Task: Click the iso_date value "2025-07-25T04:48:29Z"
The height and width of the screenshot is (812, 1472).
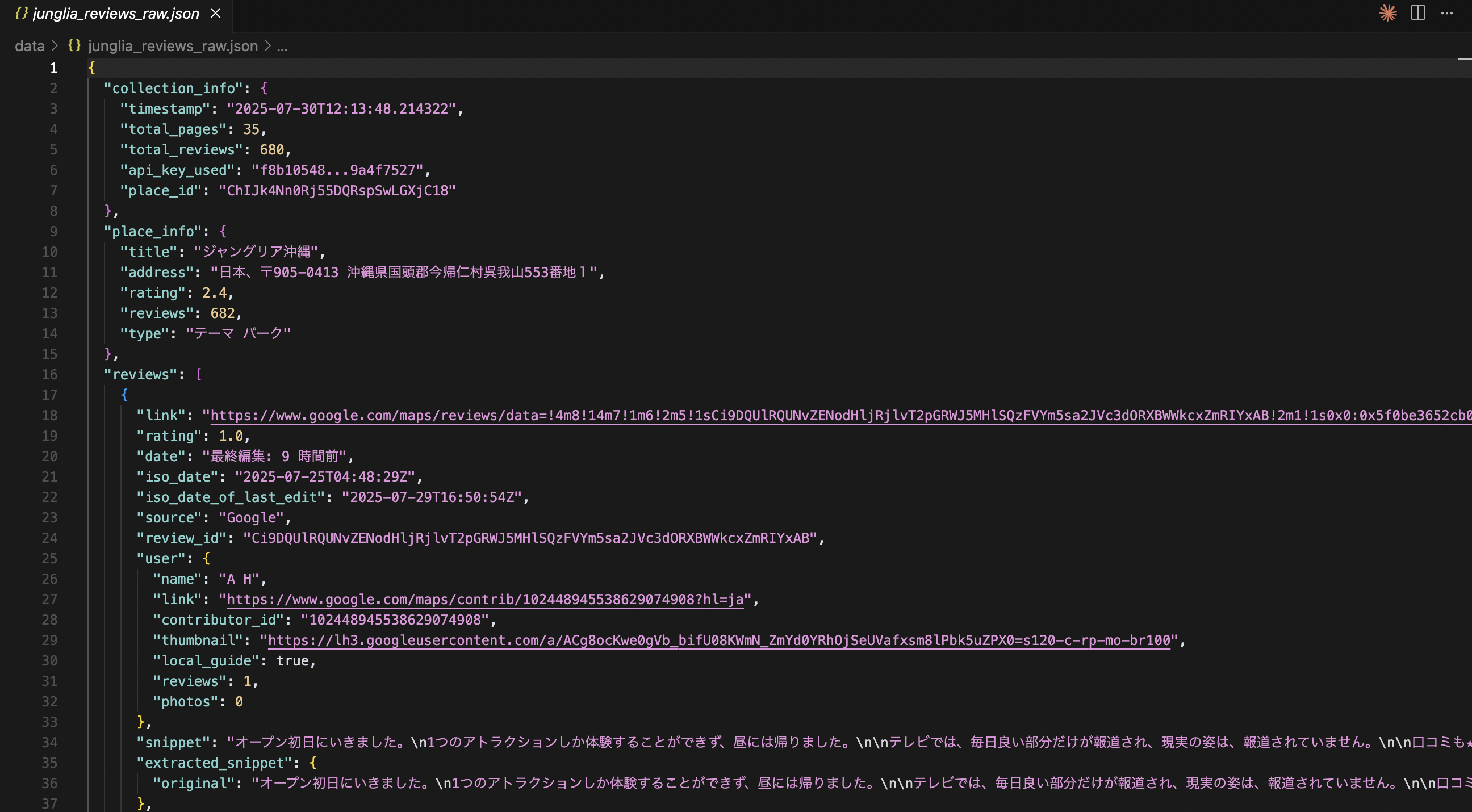Action: point(325,477)
